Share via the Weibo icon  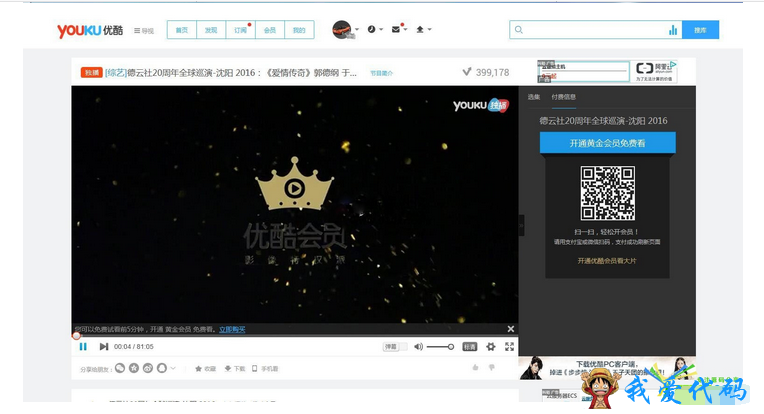(148, 368)
